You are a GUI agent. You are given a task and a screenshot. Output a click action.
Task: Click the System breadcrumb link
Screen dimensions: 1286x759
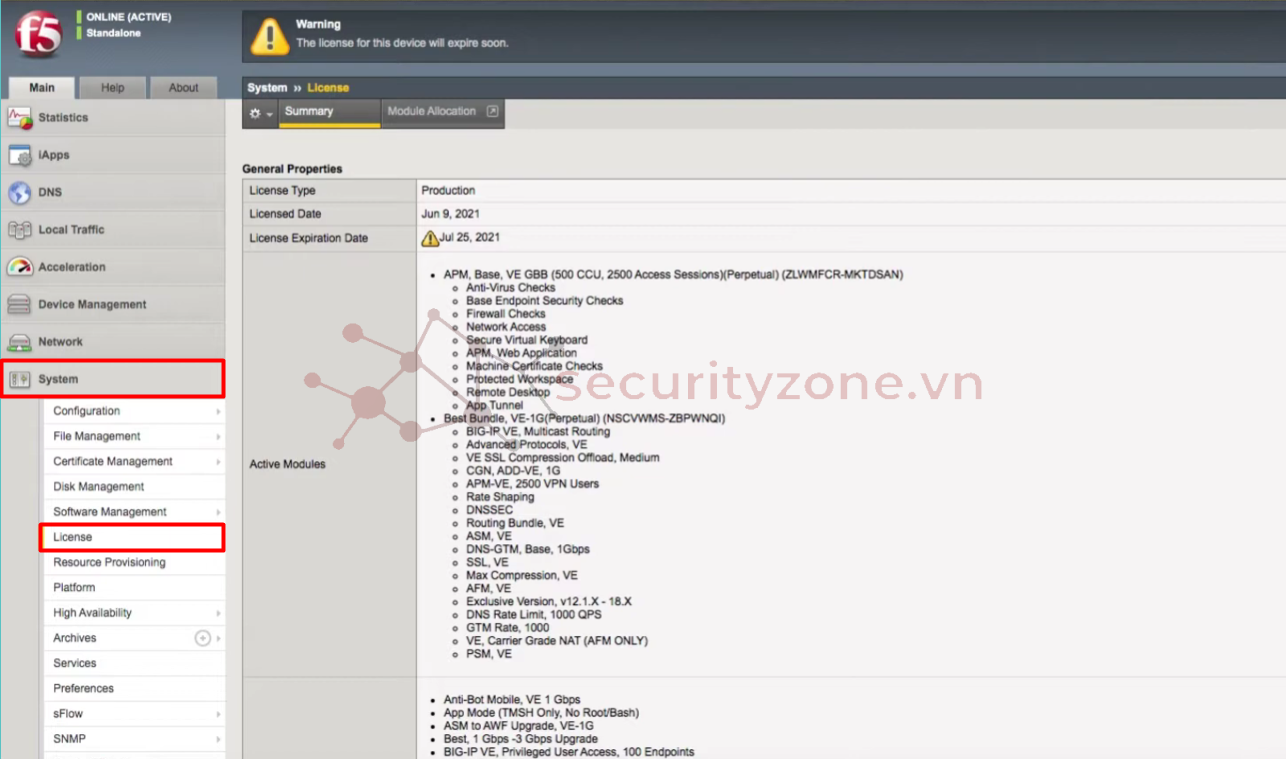(x=267, y=88)
